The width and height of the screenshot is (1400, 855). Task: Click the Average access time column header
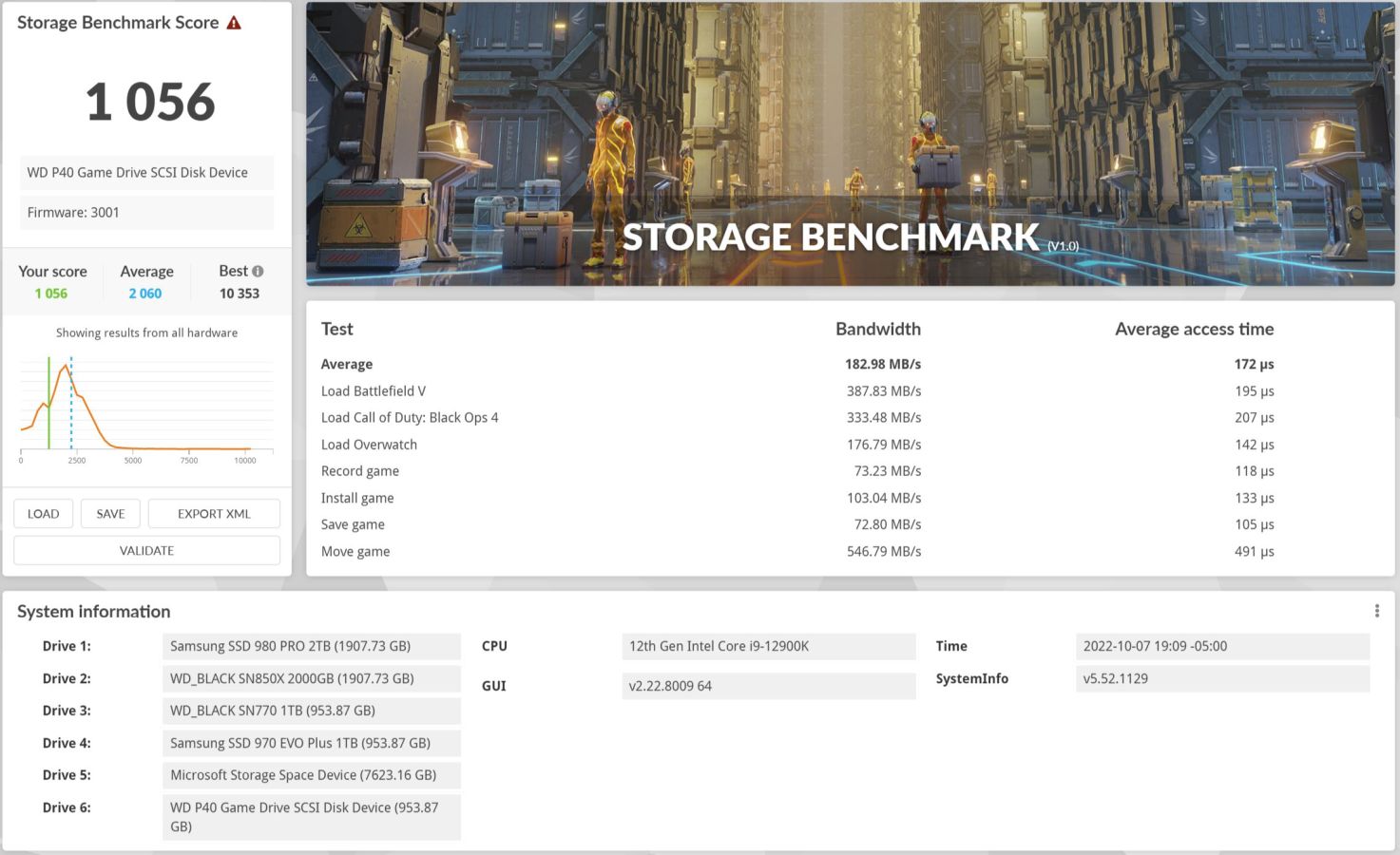[1194, 329]
